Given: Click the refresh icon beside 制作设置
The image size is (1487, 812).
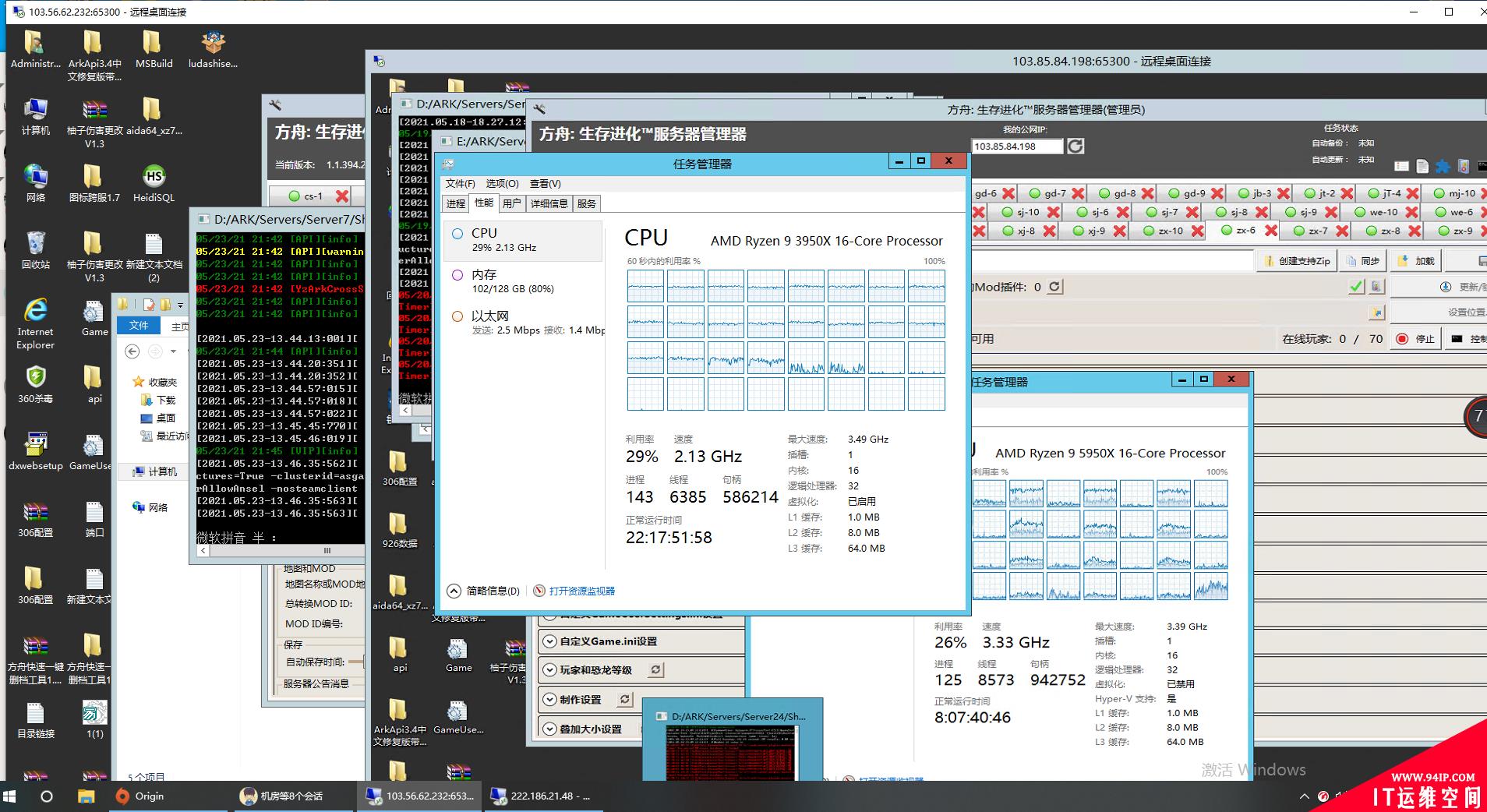Looking at the screenshot, I should pyautogui.click(x=625, y=700).
